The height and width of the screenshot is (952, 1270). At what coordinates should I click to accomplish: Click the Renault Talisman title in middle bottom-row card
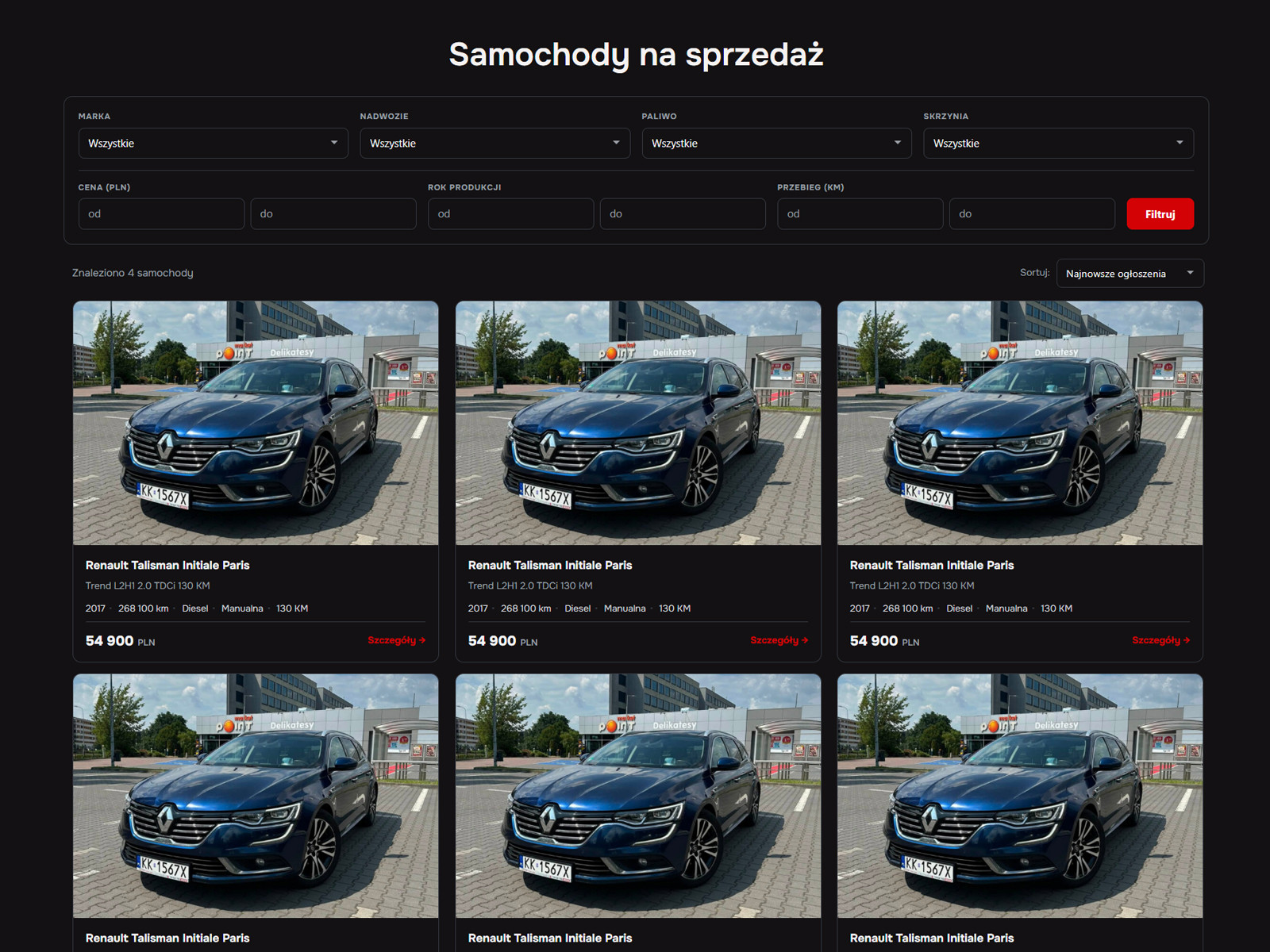click(x=550, y=939)
